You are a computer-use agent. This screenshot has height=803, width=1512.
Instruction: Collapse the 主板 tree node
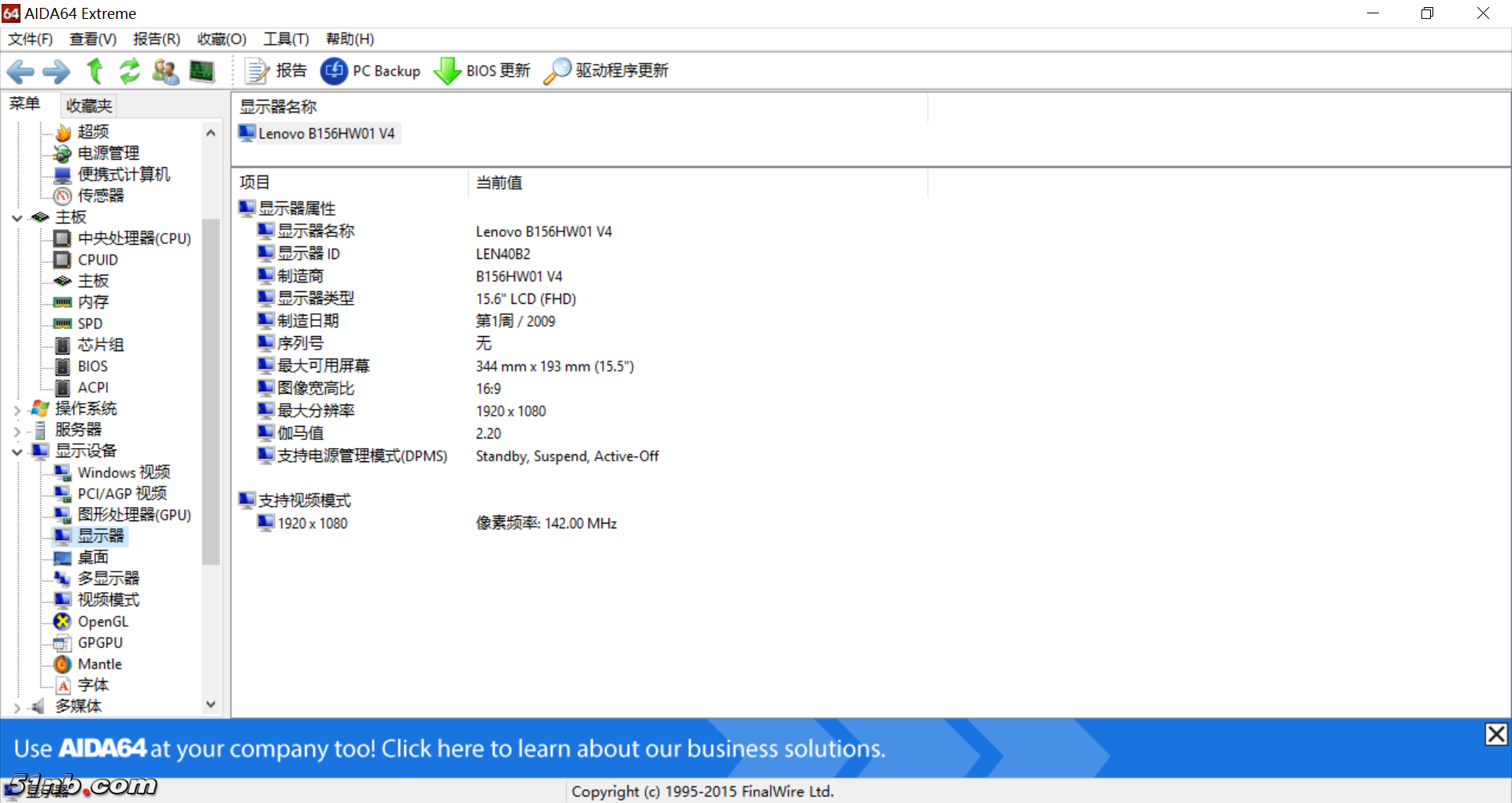tap(17, 217)
